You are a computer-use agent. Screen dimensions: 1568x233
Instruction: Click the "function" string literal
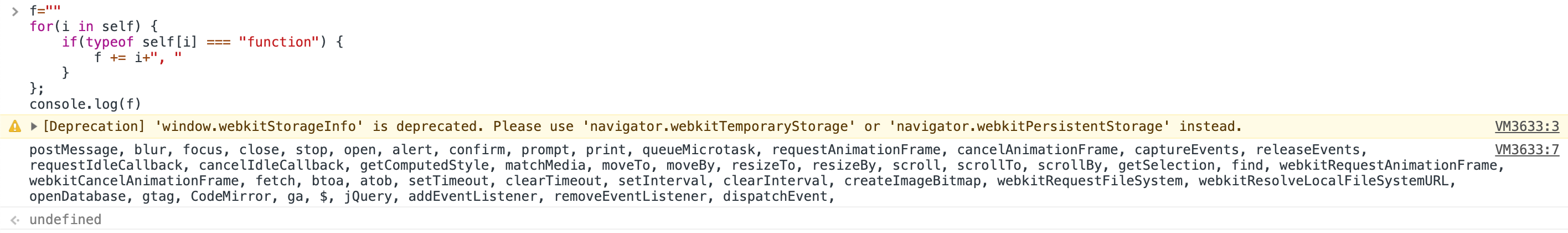(x=279, y=42)
